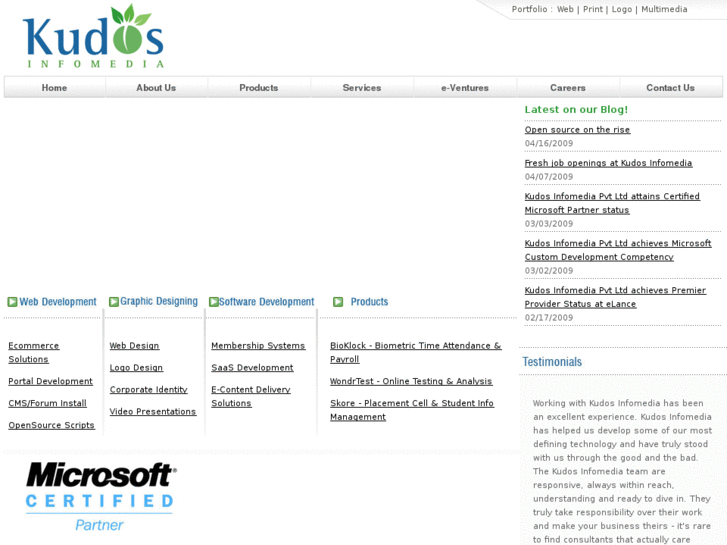The width and height of the screenshot is (727, 545).
Task: Open the Contact Us menu item
Action: point(670,88)
